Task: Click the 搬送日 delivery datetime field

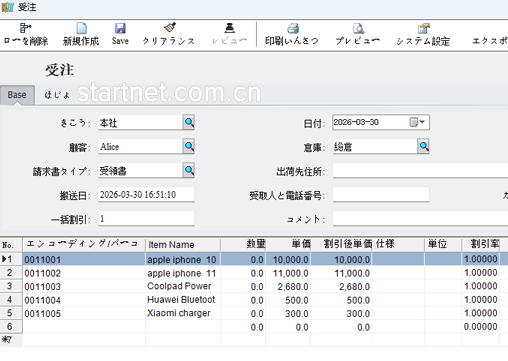Action: [x=146, y=194]
